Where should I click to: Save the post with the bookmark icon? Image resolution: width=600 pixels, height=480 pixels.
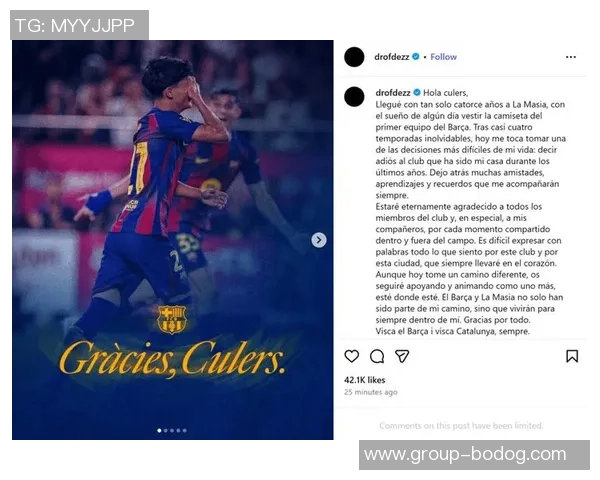coord(572,356)
